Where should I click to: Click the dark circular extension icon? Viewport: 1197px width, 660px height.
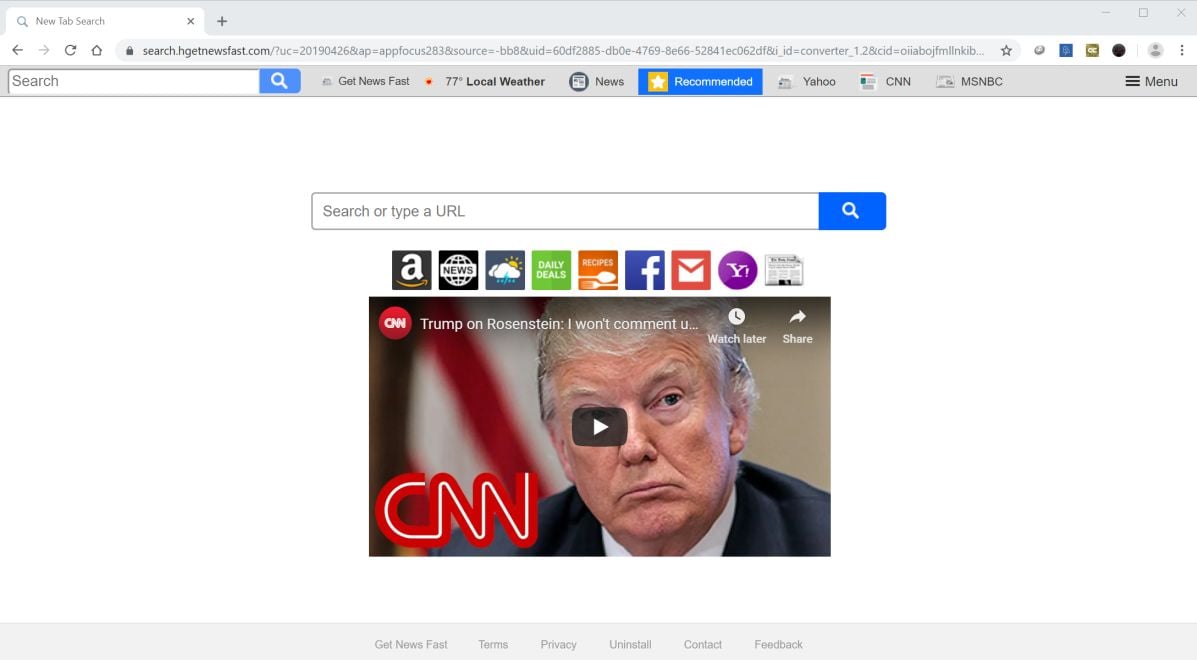1118,50
